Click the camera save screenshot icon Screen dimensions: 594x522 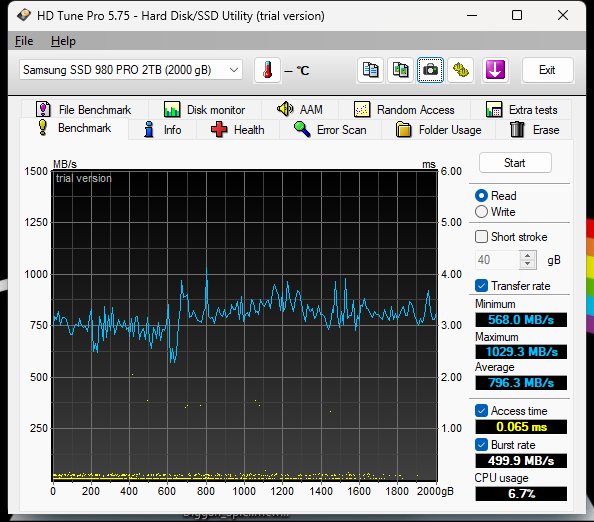click(x=430, y=70)
